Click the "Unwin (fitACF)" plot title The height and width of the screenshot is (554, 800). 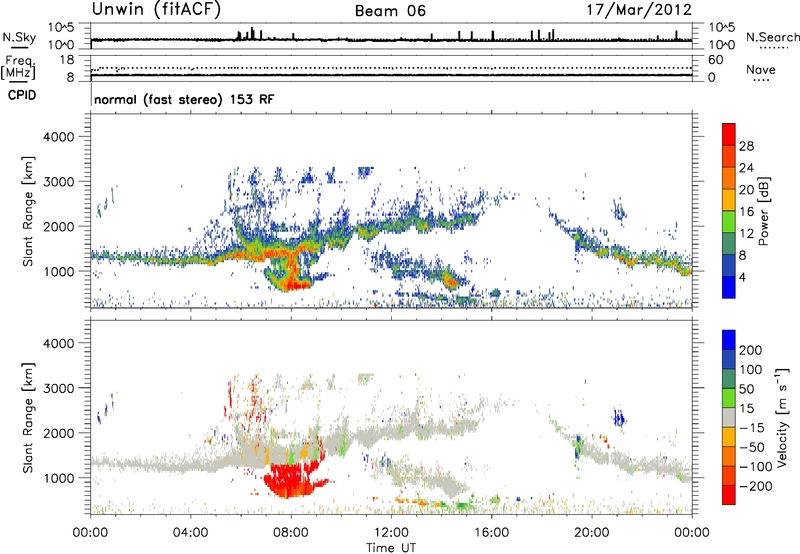pos(156,9)
